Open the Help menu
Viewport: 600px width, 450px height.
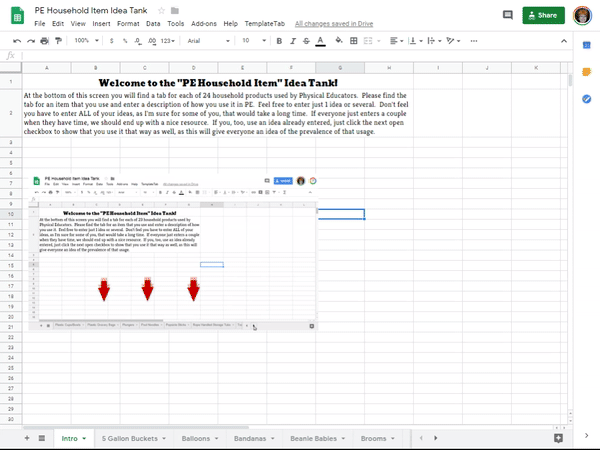tap(230, 24)
